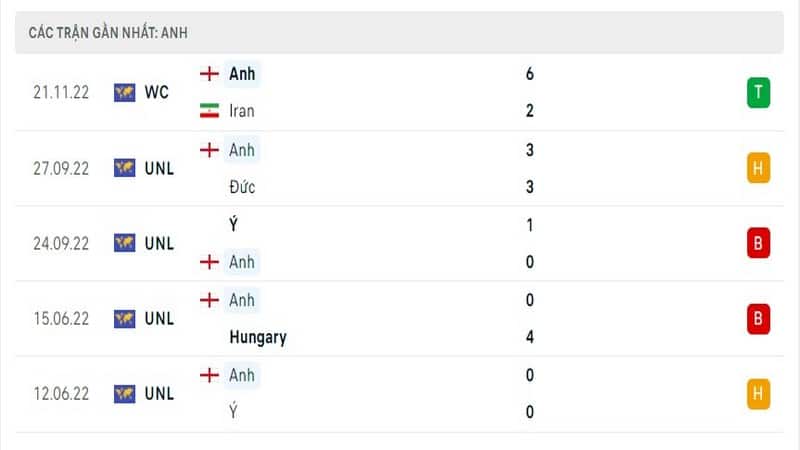The width and height of the screenshot is (800, 450).
Task: Click the Iran flag icon
Action: tap(209, 111)
